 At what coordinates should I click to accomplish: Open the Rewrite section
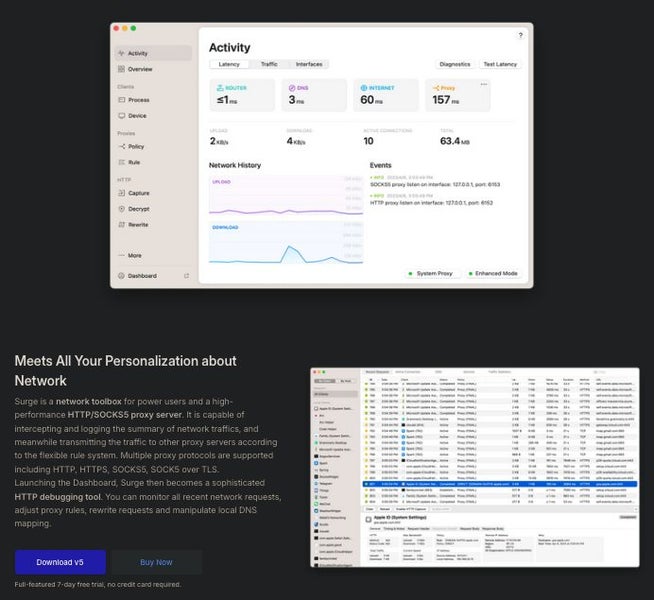153,225
